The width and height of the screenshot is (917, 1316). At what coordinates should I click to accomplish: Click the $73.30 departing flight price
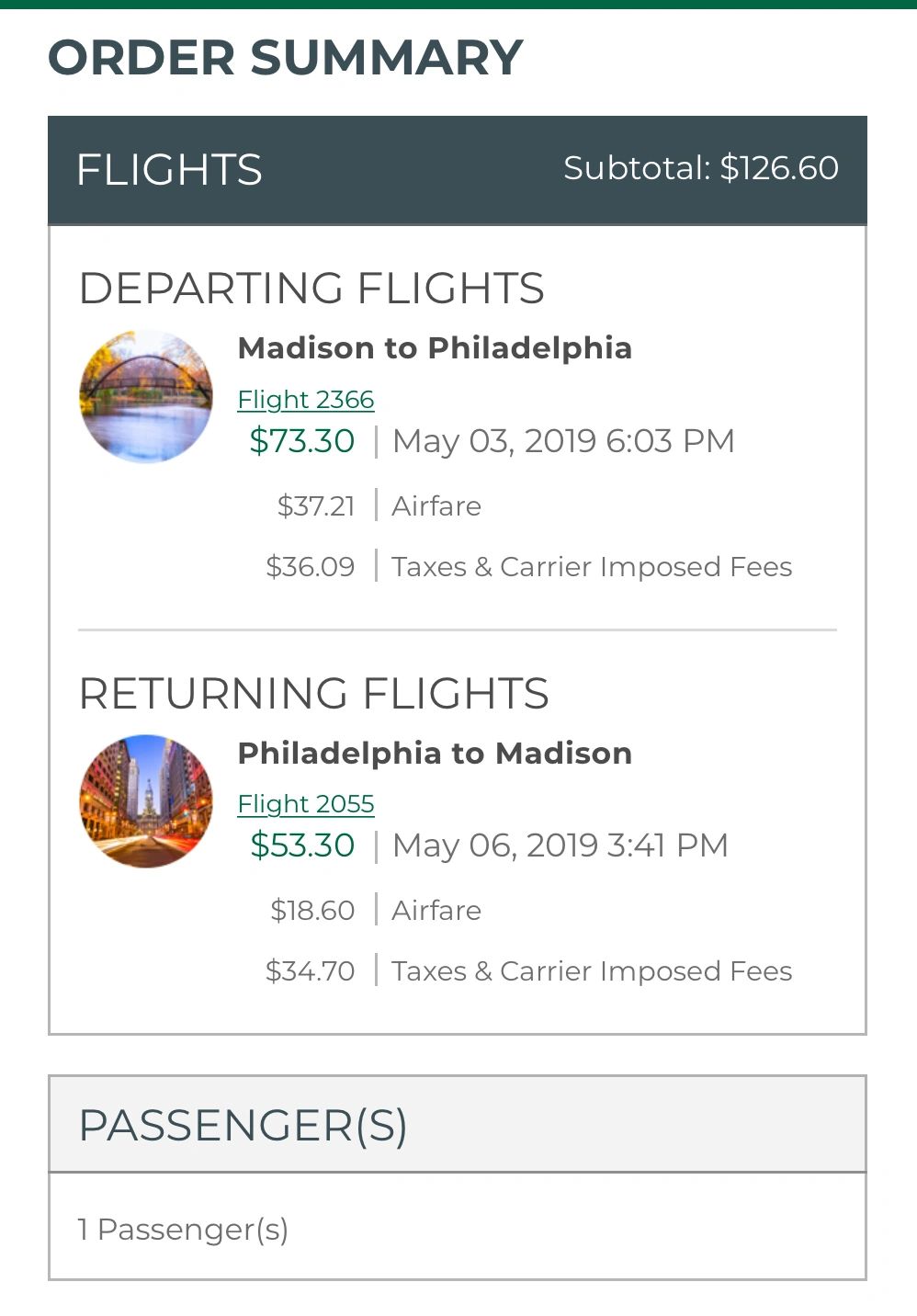coord(301,441)
